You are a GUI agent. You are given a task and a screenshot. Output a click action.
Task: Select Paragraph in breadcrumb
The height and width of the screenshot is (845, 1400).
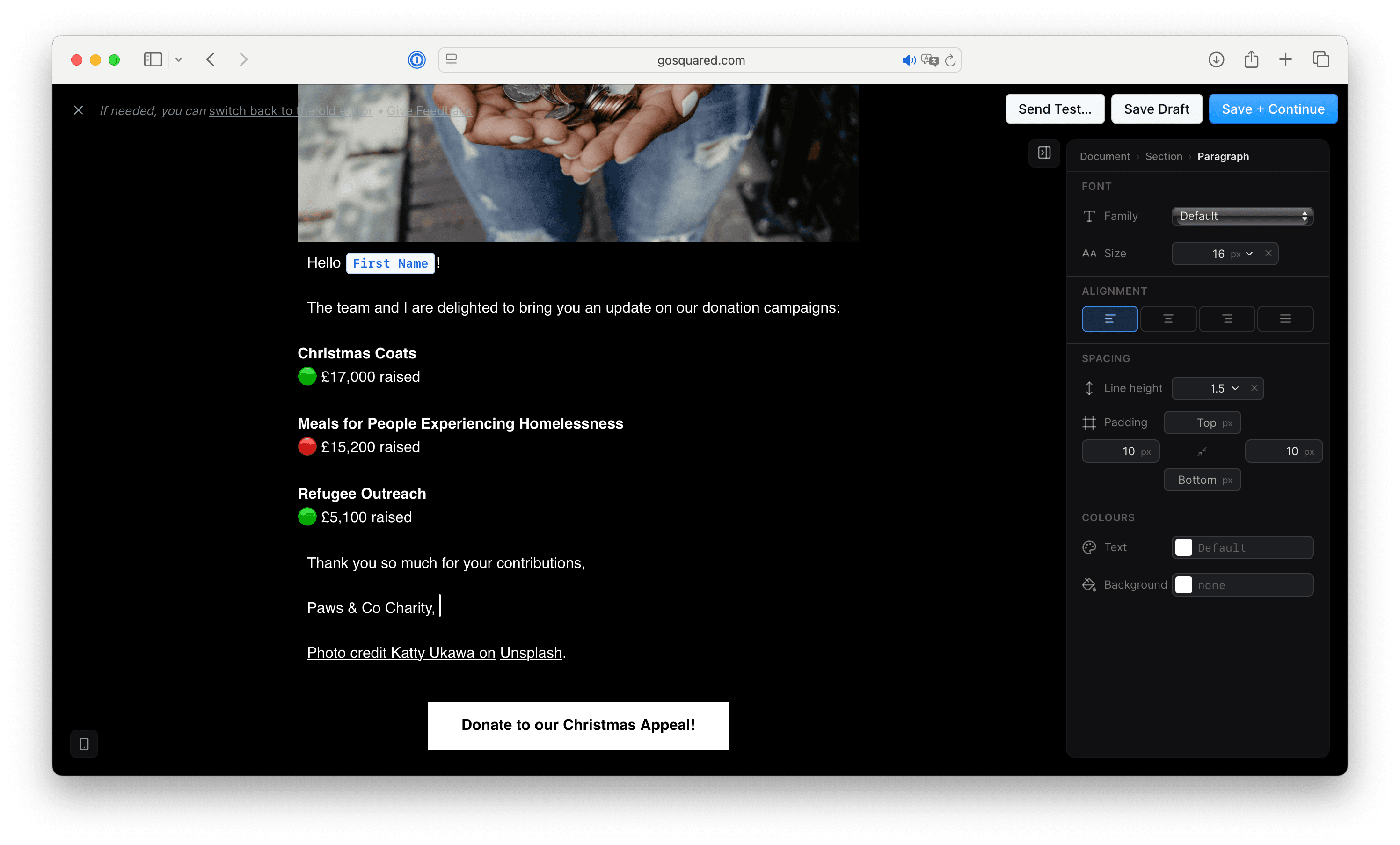point(1223,156)
